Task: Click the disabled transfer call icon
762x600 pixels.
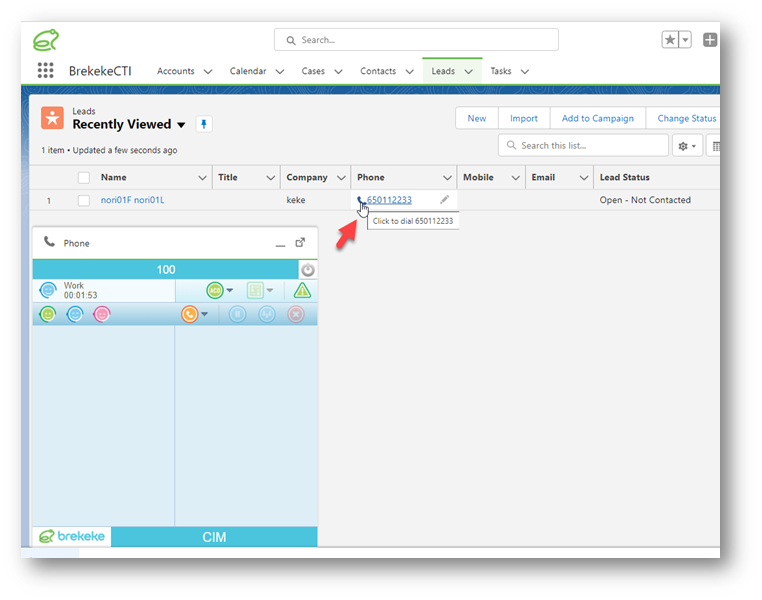Action: pyautogui.click(x=267, y=314)
